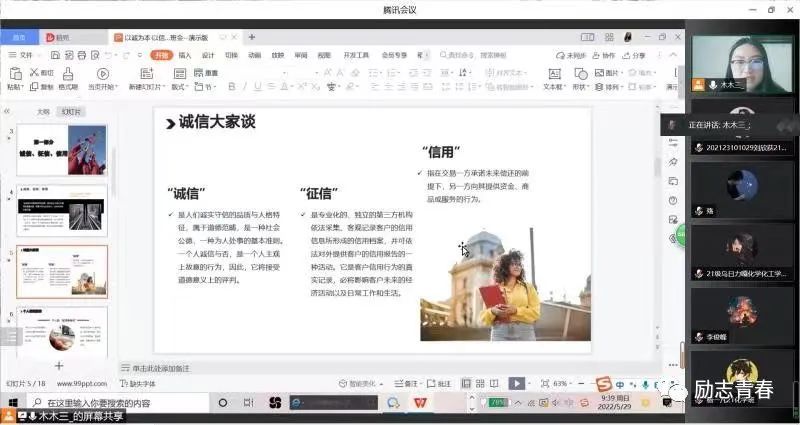
Task: Click the Collaborate (协作) button
Action: 605,55
